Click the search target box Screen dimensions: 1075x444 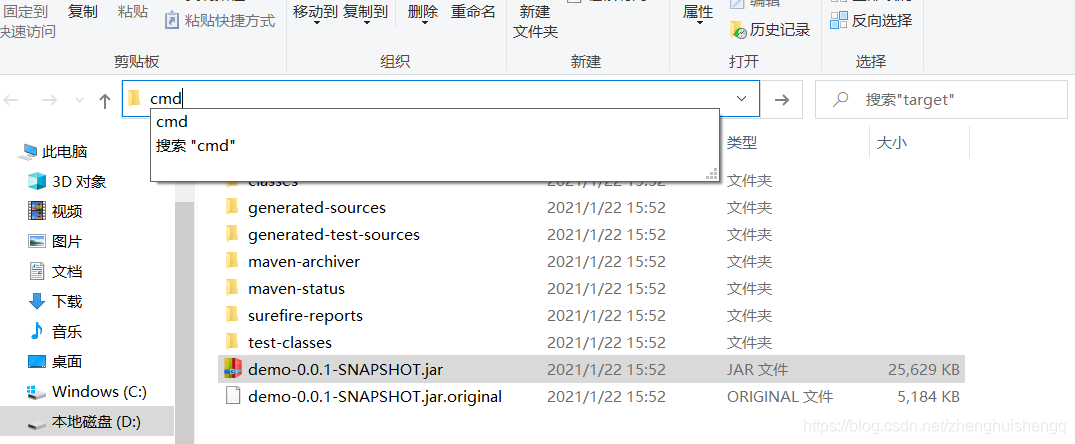click(x=941, y=100)
